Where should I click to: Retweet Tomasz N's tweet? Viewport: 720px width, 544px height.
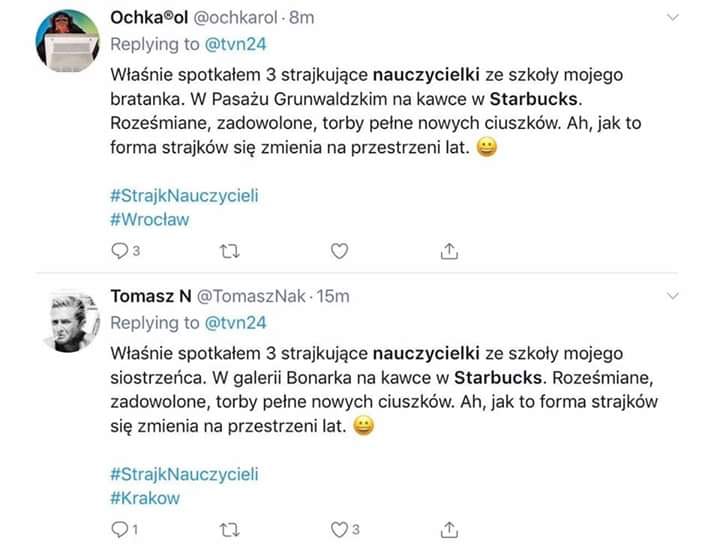pos(229,528)
